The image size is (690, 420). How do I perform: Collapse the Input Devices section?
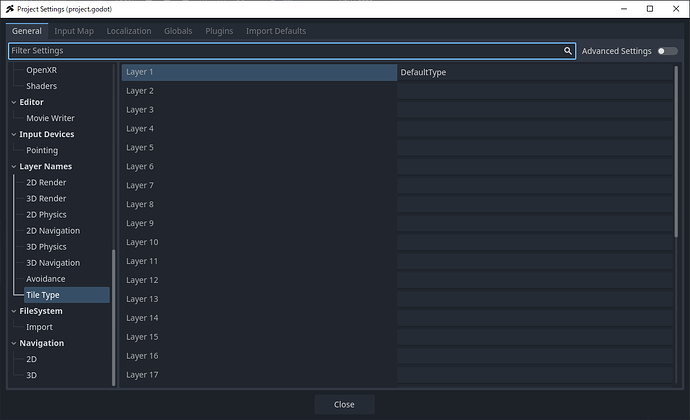click(x=14, y=134)
